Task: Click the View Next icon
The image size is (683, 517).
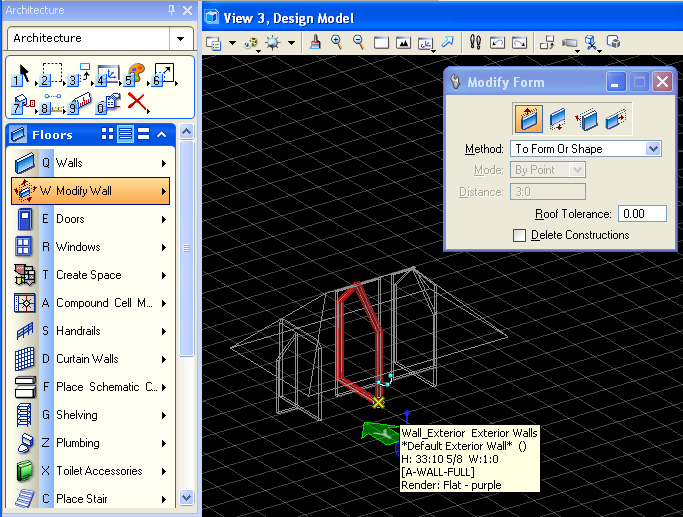Action: (x=519, y=43)
